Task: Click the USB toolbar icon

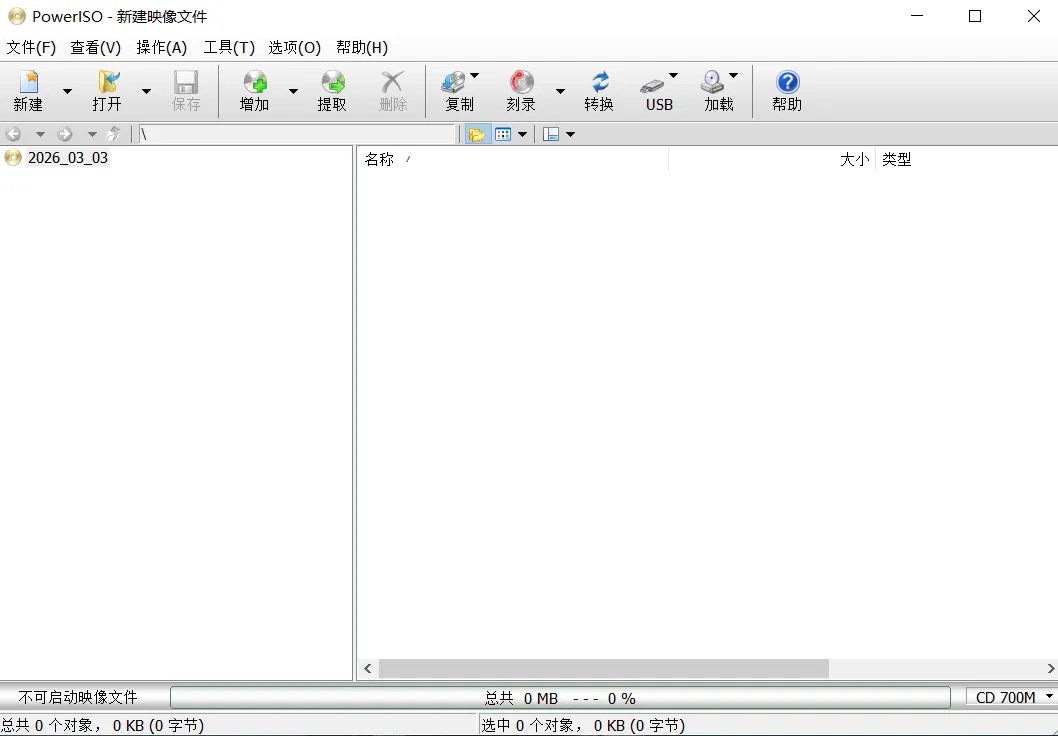Action: pos(659,91)
